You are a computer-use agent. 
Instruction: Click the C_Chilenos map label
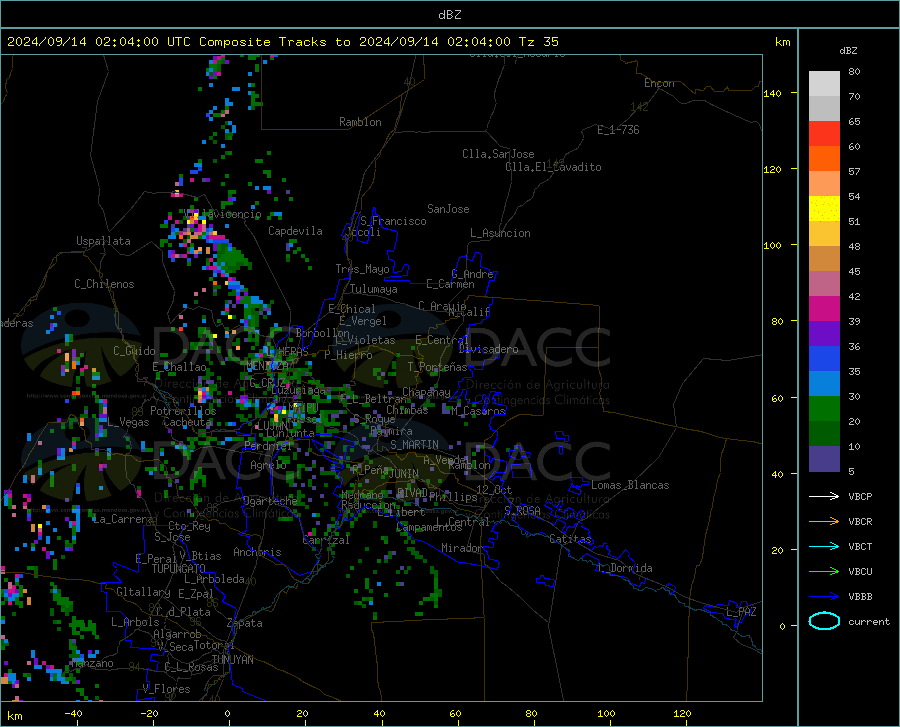104,284
